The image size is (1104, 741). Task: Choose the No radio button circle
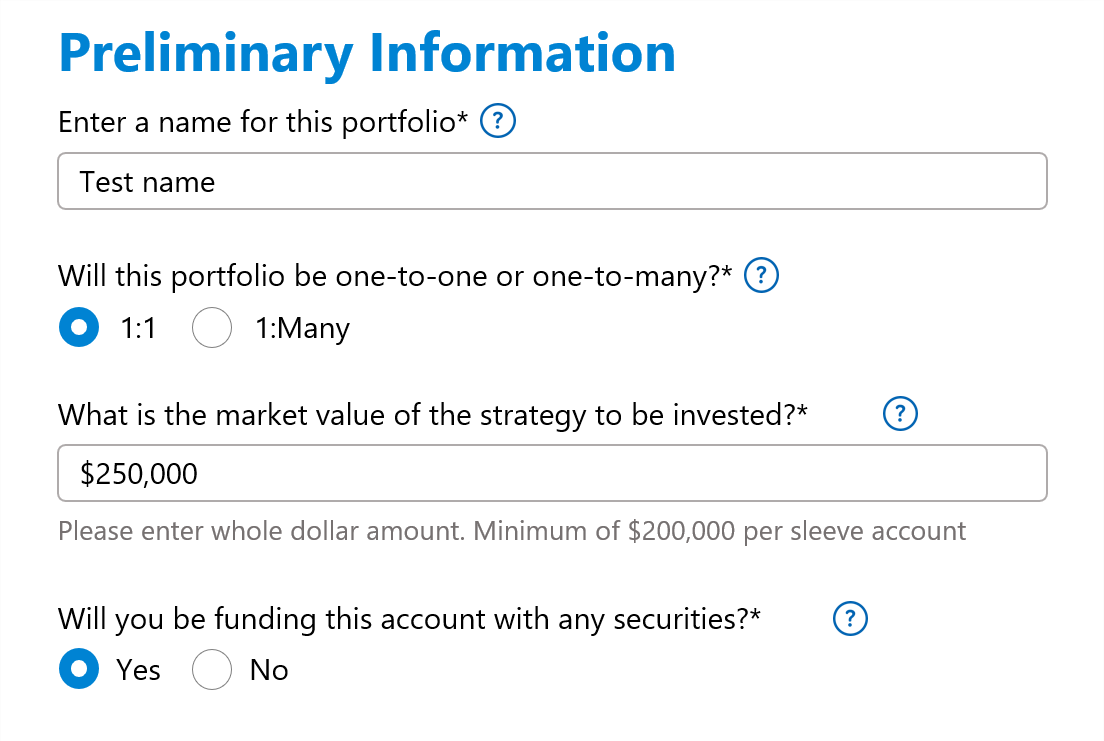(212, 669)
